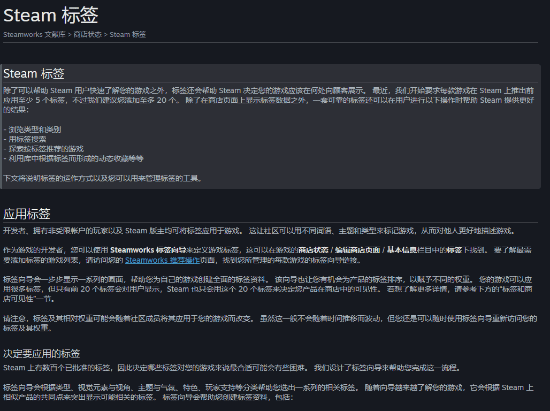Click the bold Steamworks 标签向导 text
Viewport: 550px width, 411px height.
(x=148, y=250)
